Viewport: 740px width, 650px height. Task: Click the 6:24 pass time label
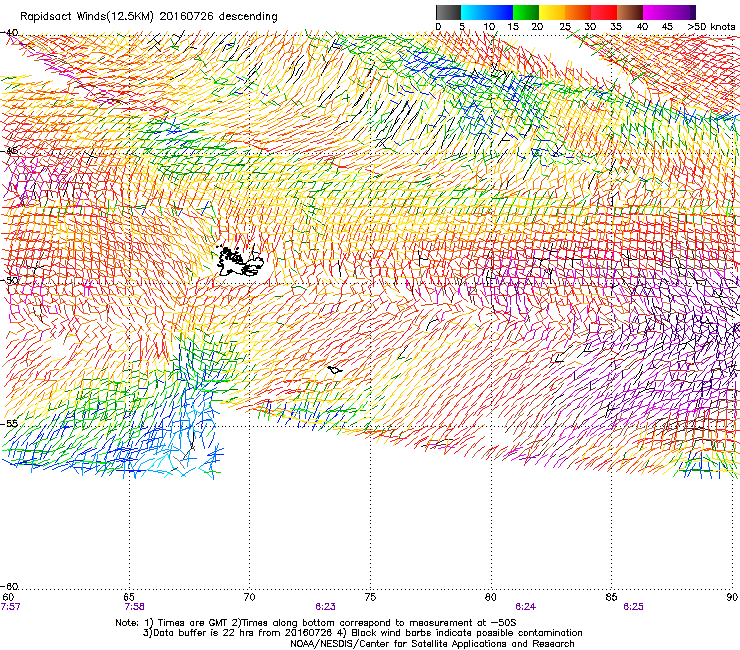point(525,607)
